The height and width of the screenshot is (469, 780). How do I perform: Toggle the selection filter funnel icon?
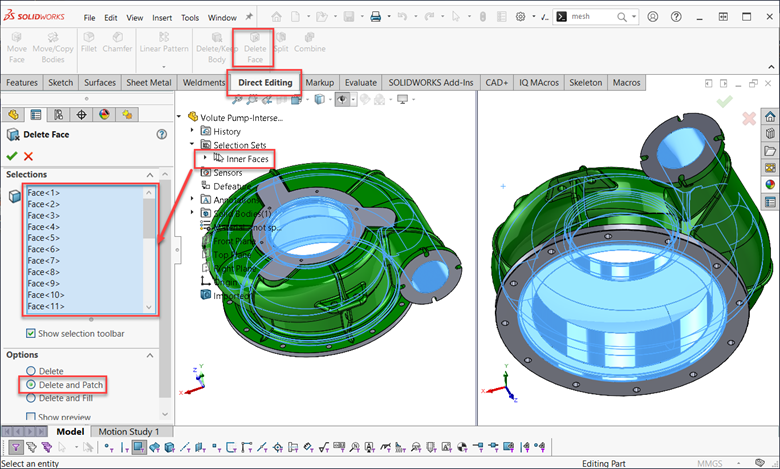click(x=16, y=448)
